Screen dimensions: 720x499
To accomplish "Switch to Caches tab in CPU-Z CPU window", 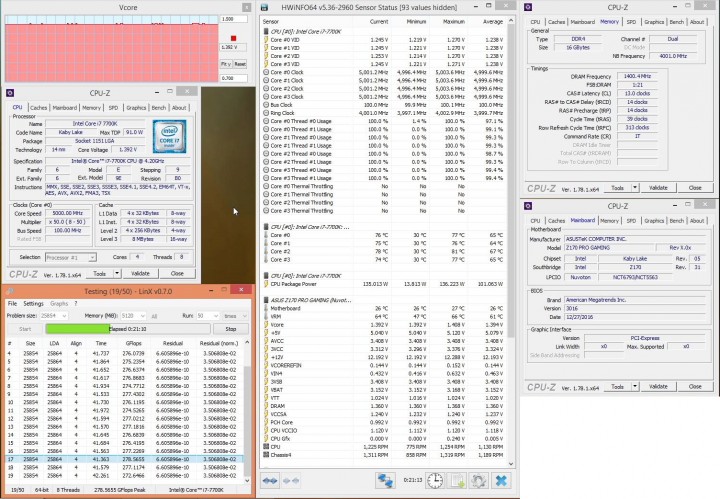I will pos(39,108).
